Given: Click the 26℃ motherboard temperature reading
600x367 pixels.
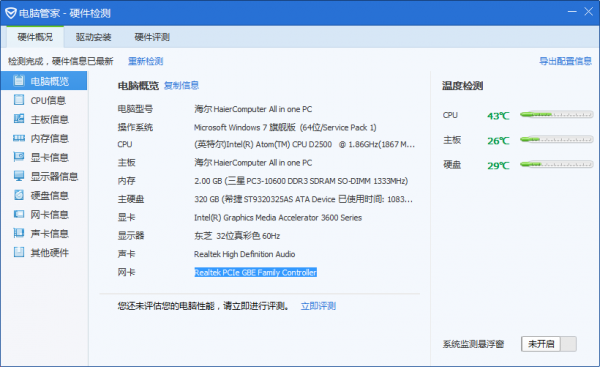Looking at the screenshot, I should [498, 141].
